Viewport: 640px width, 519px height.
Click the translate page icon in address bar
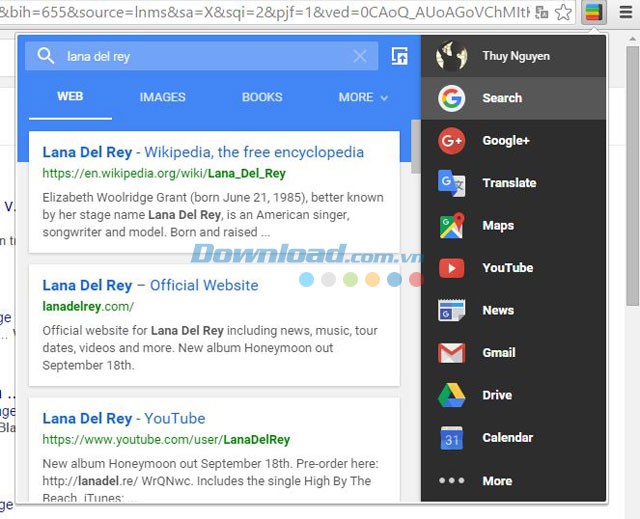point(541,13)
